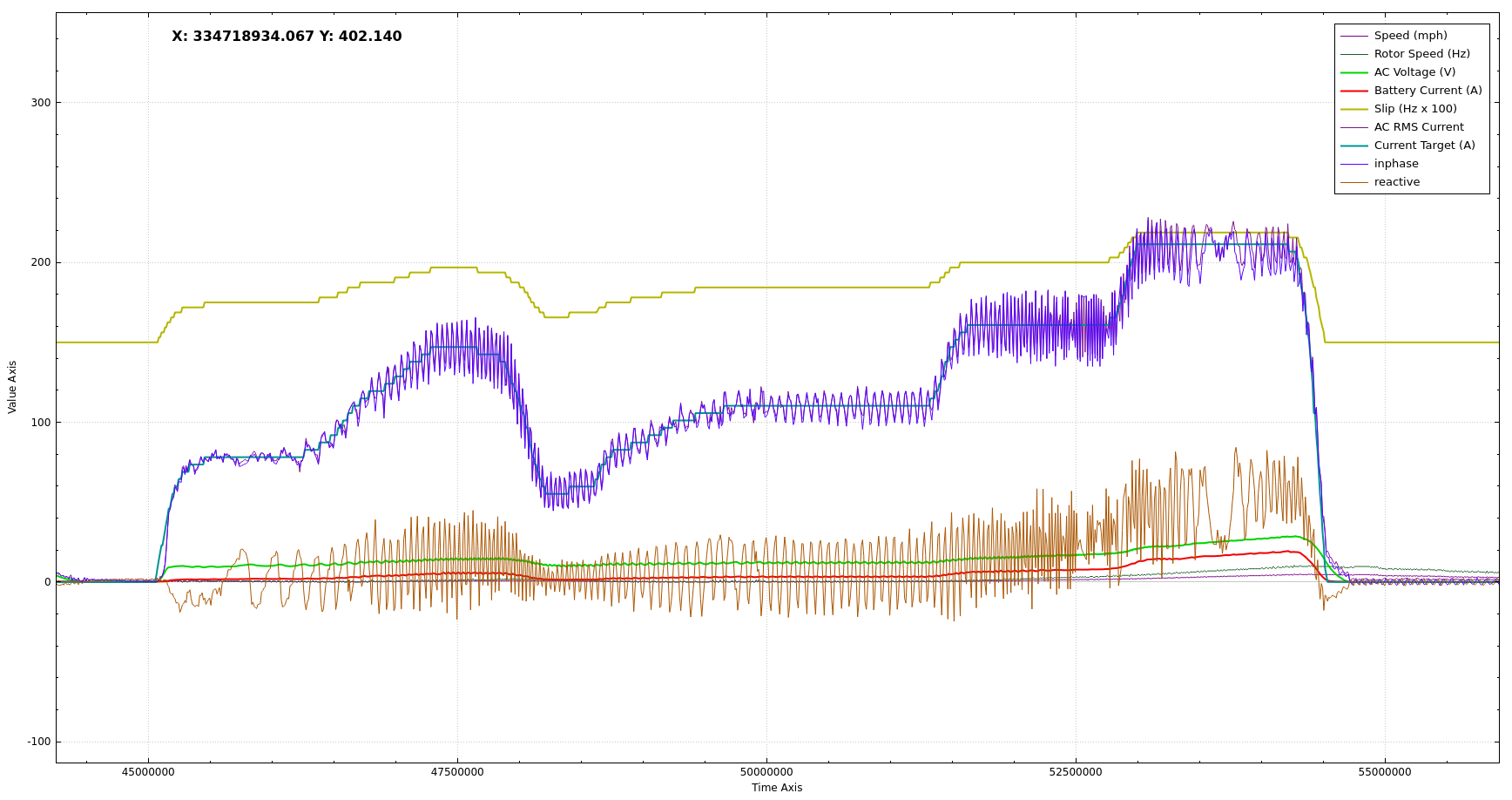Select AC Voltage (V) in the legend
Viewport: 1512px width, 800px height.
point(1414,72)
